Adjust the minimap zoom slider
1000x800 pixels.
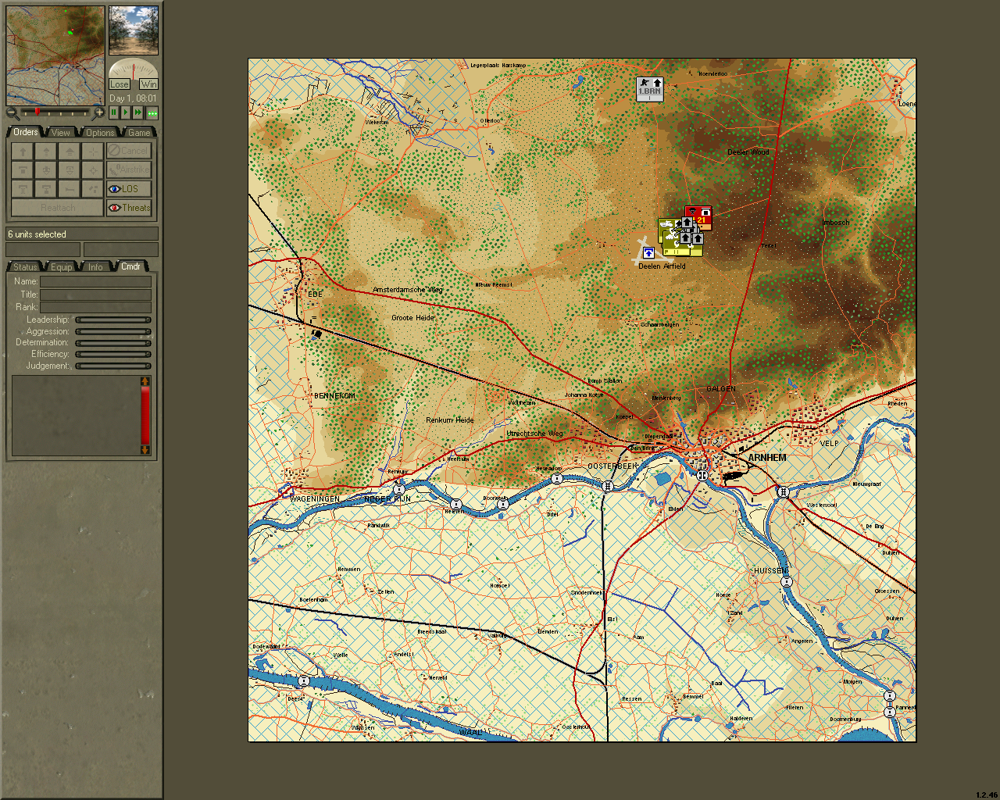pyautogui.click(x=38, y=112)
